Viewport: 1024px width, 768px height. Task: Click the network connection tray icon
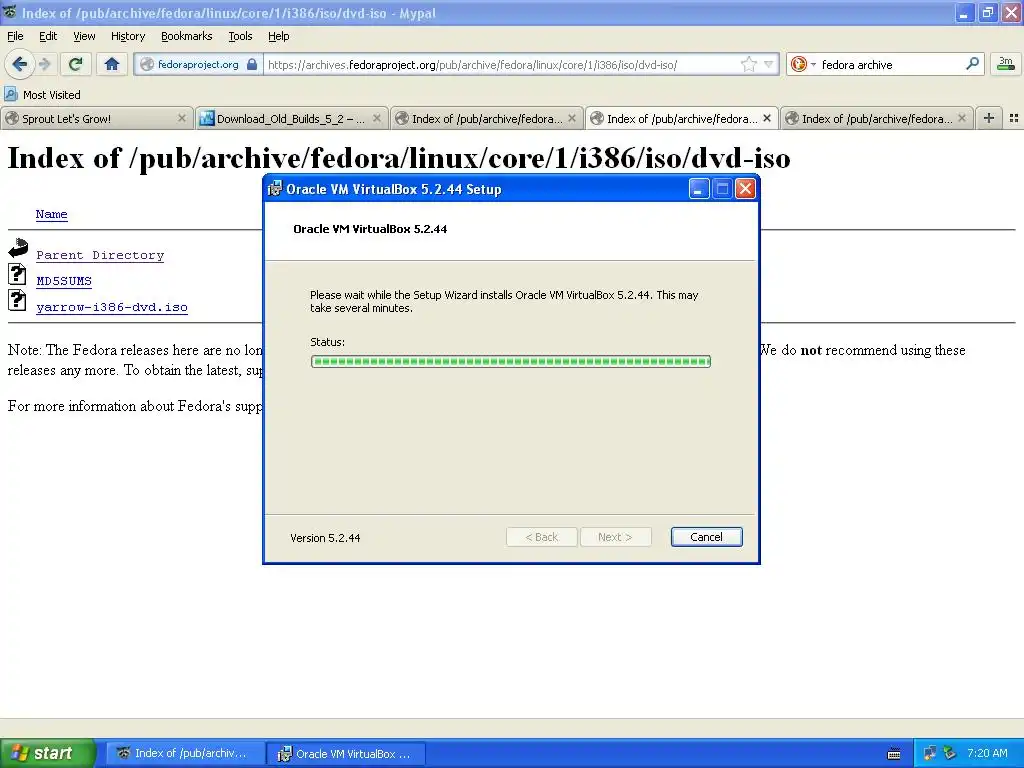929,754
